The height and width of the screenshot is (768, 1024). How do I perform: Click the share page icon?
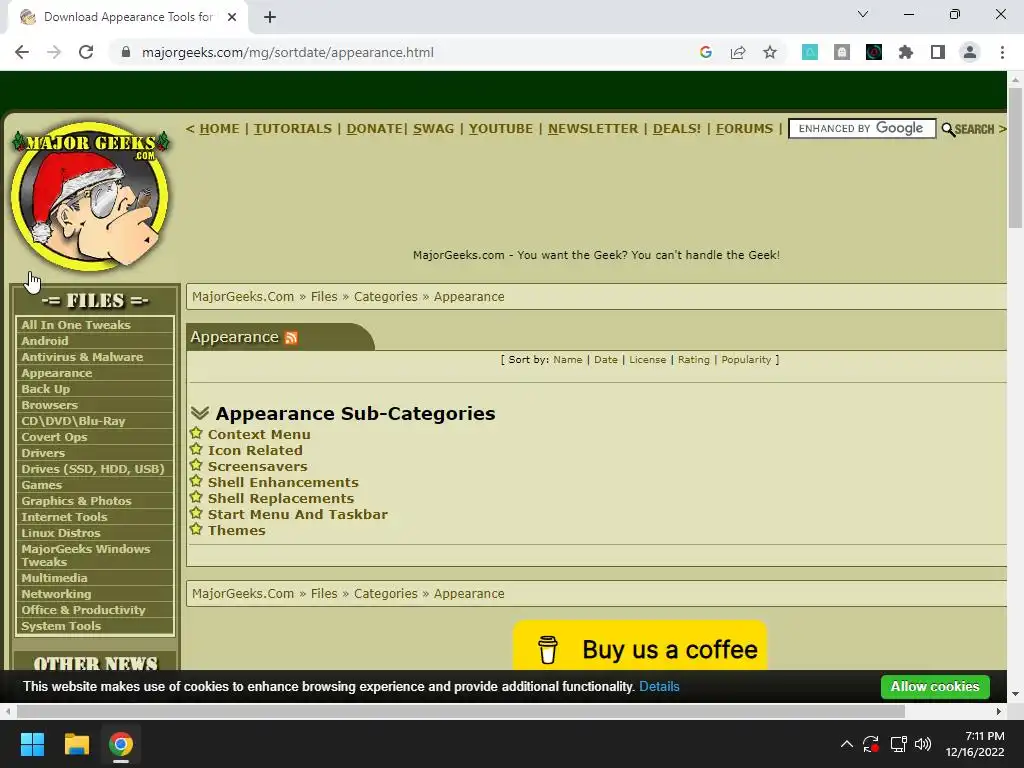point(738,52)
